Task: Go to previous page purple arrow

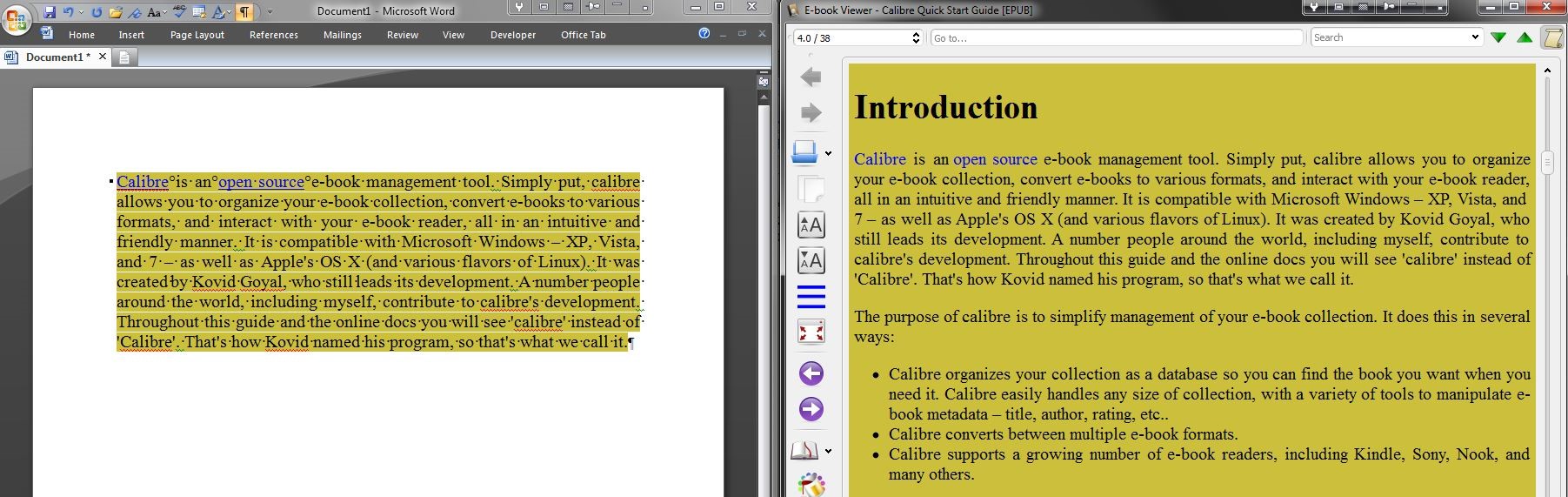Action: point(811,373)
